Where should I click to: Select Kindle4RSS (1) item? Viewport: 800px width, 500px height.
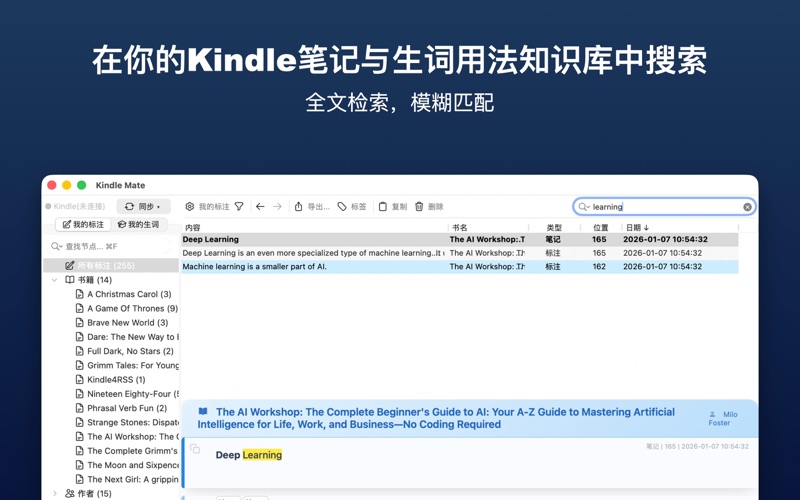click(116, 380)
